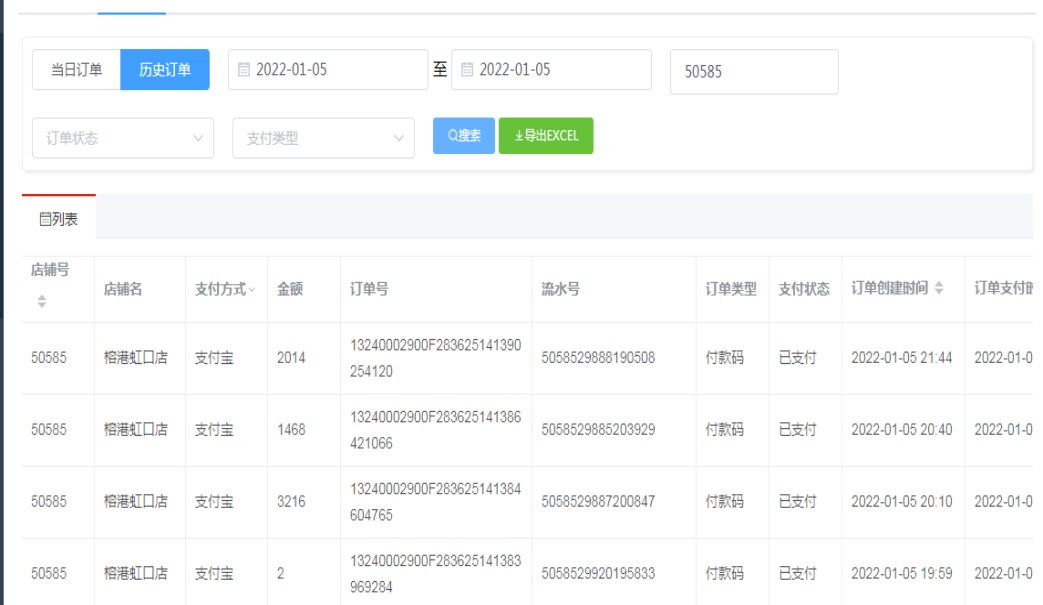Click the order created at 2022-01-05 19:59
The image size is (1043, 605).
pyautogui.click(x=901, y=574)
